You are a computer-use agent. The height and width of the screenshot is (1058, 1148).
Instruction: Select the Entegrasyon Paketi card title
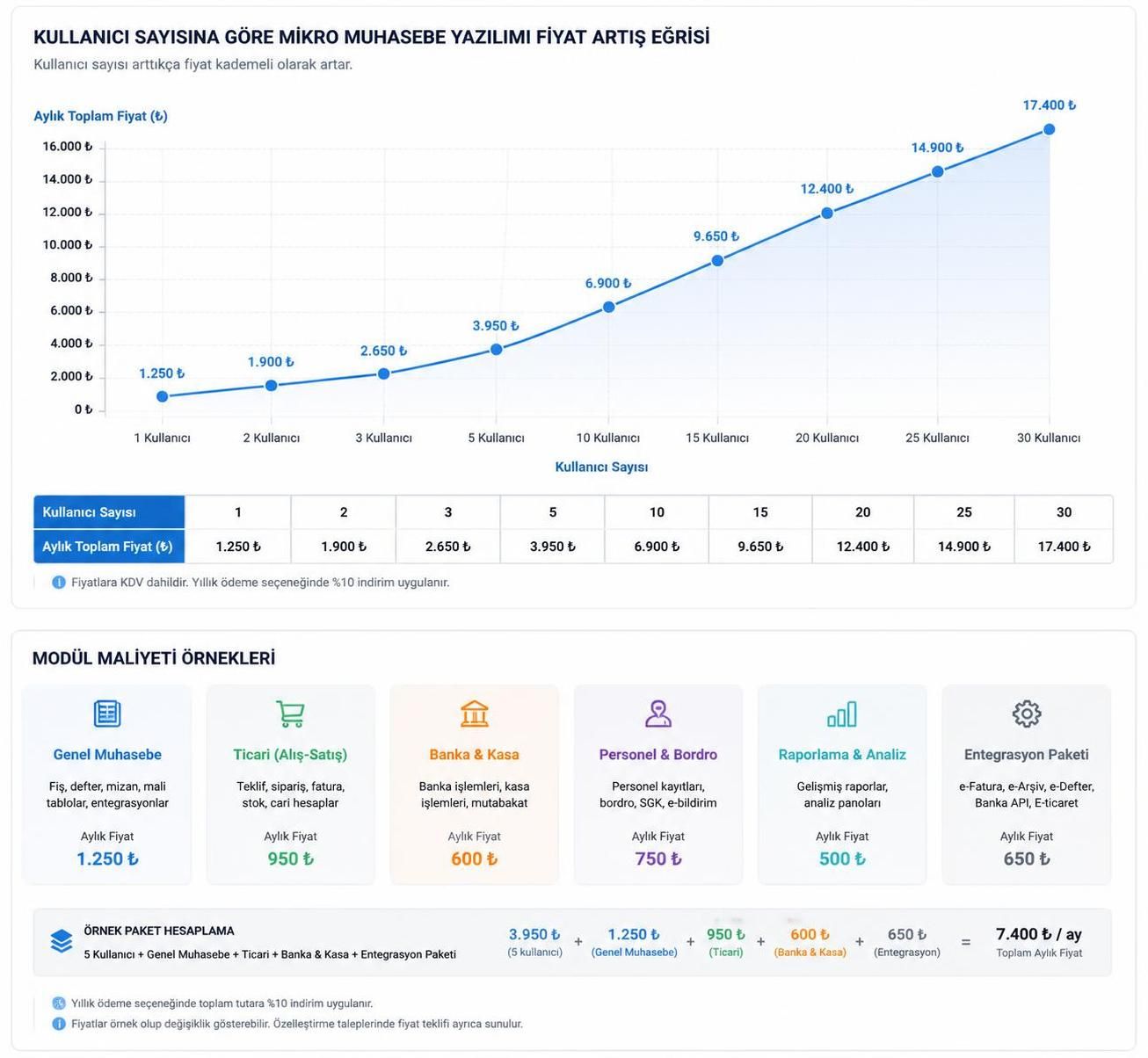click(x=1027, y=755)
